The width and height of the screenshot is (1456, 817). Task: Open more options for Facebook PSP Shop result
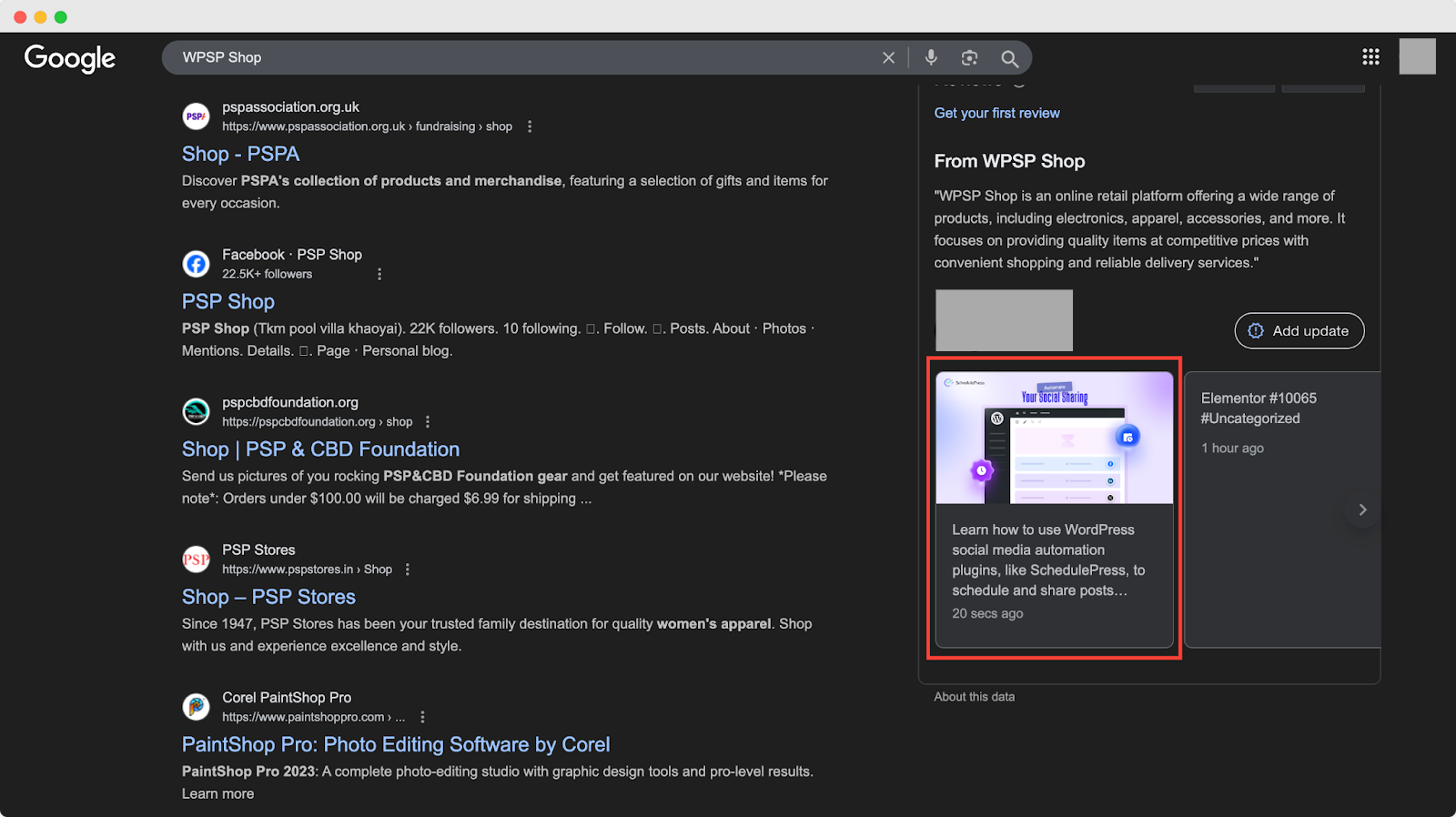pos(379,274)
